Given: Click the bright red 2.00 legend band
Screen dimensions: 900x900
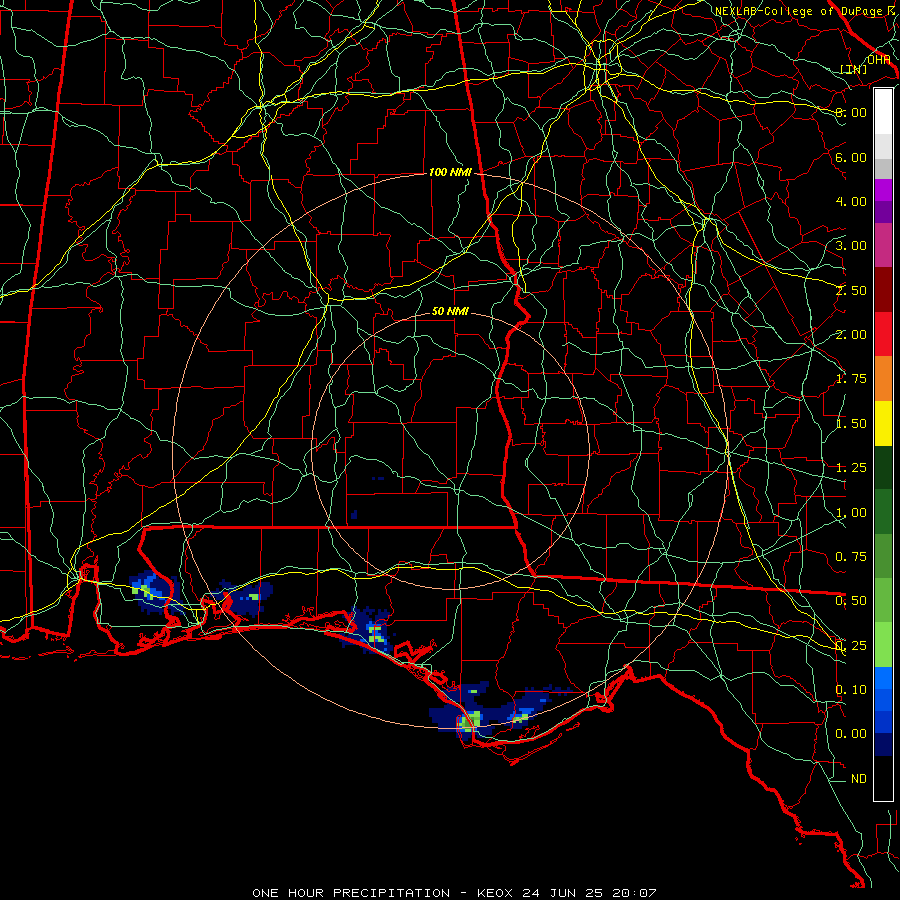Looking at the screenshot, I should (883, 334).
